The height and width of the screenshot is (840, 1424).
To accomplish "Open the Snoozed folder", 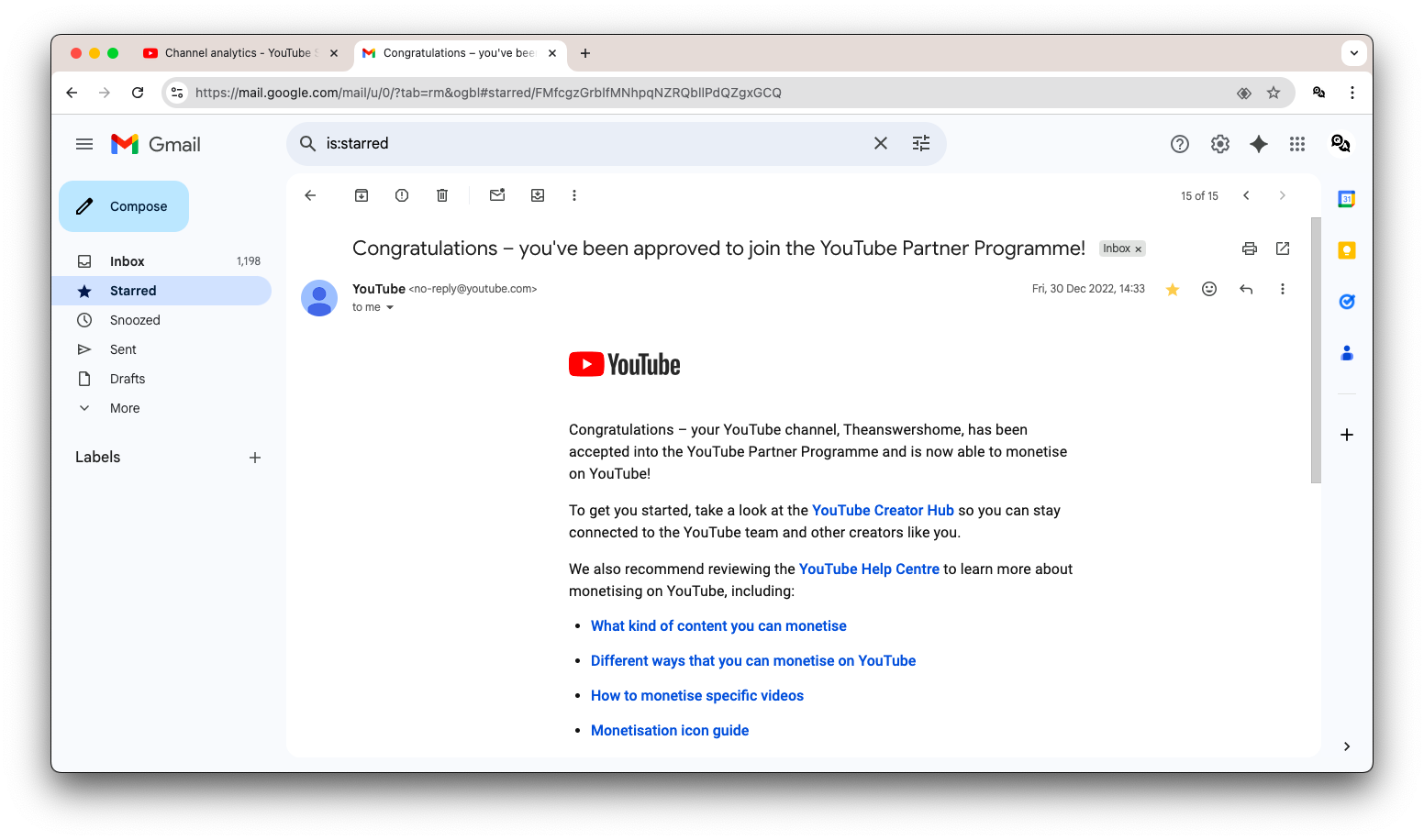I will pyautogui.click(x=161, y=320).
